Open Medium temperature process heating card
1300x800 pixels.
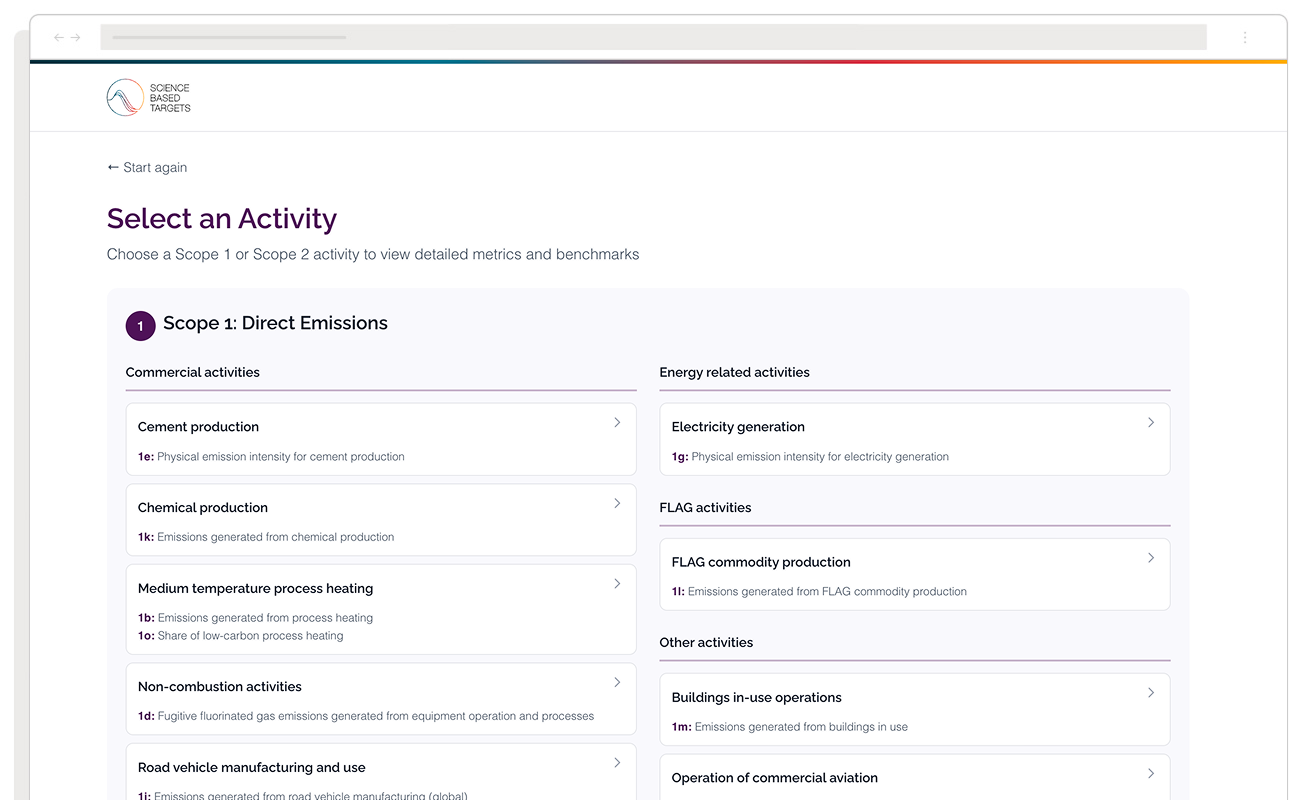click(x=381, y=610)
